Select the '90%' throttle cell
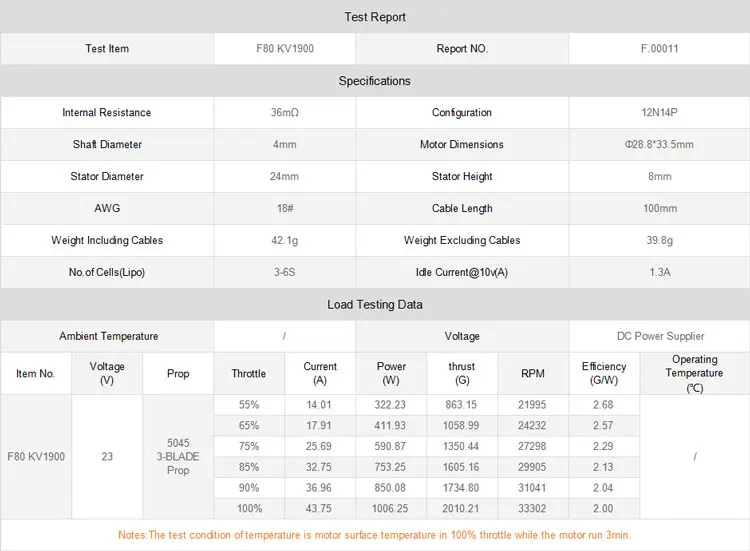The image size is (750, 551). click(x=249, y=488)
